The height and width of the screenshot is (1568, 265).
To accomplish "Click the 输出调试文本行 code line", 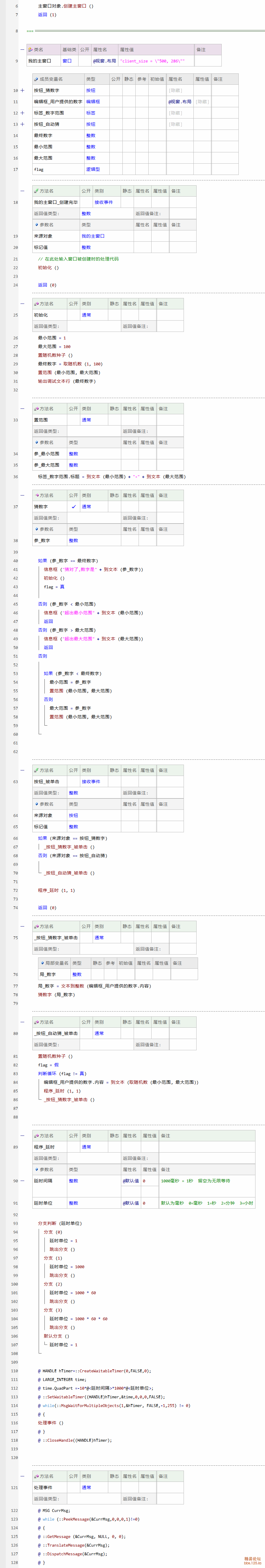I will pos(67,381).
